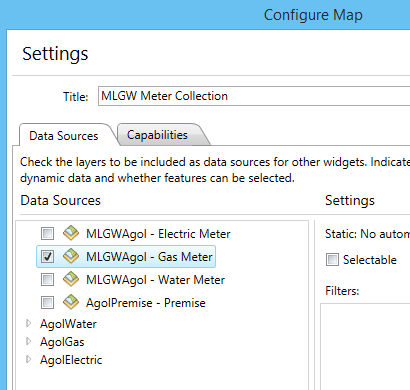Select the MLGWAgol - Water Meter row text
The width and height of the screenshot is (410, 390).
[x=155, y=280]
